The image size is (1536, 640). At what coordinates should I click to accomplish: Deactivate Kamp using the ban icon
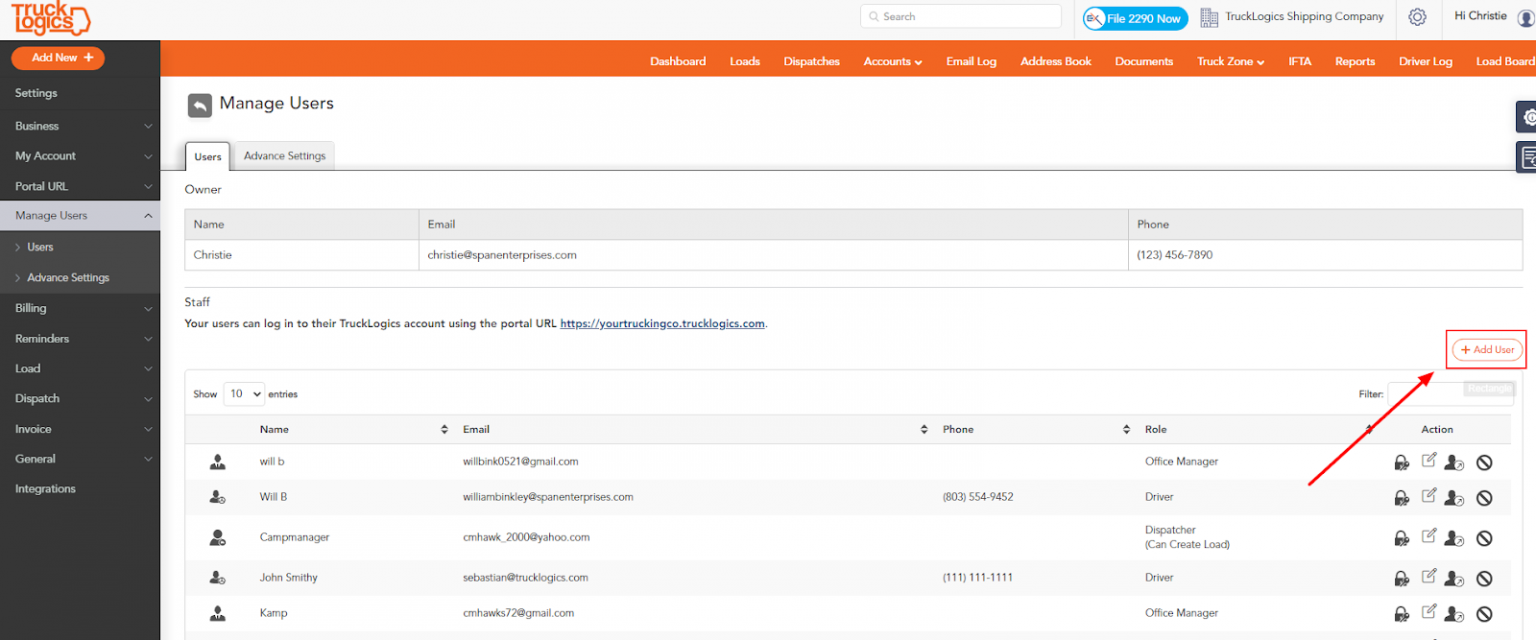(x=1484, y=613)
